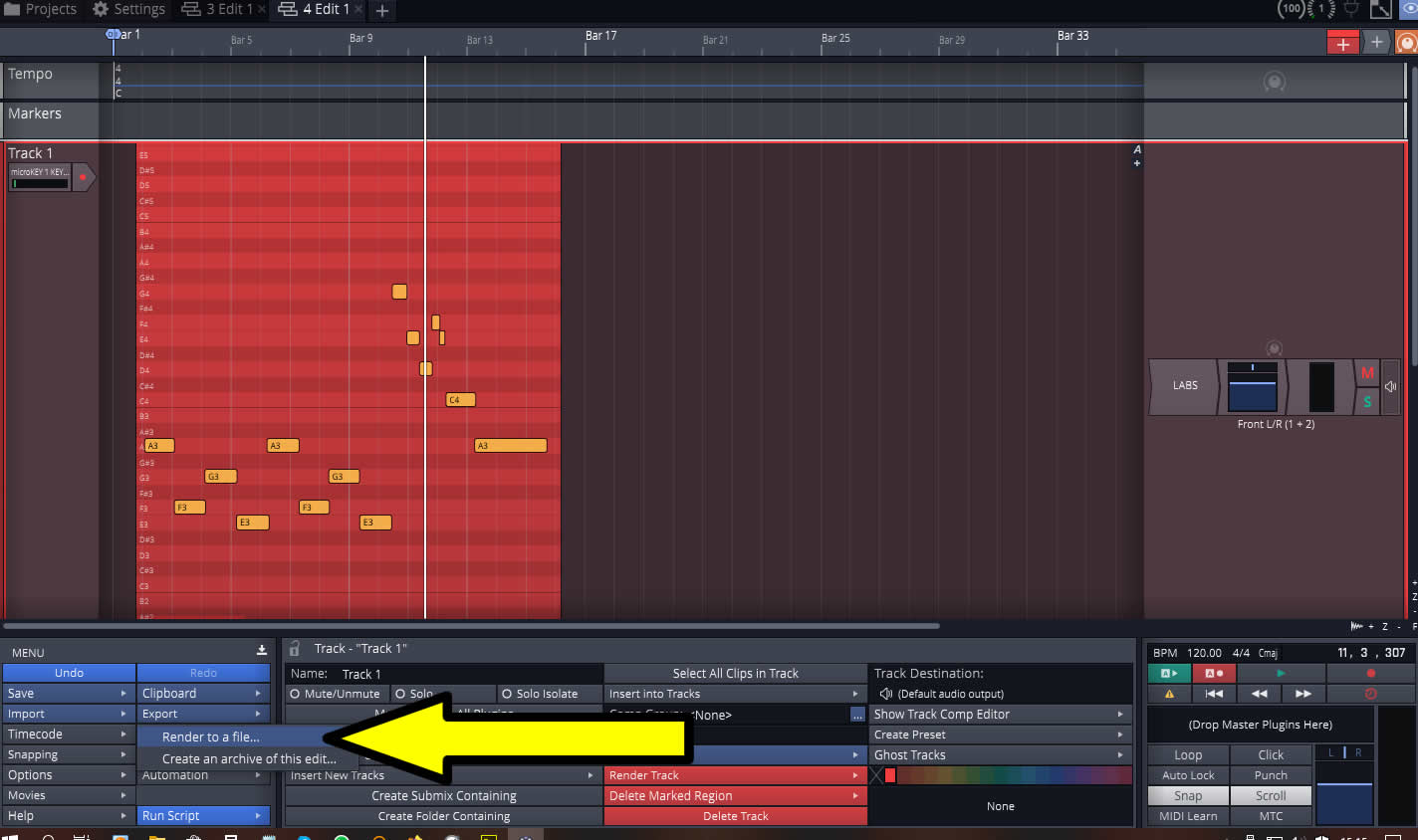Viewport: 1418px width, 840px height.
Task: Select 'Render to a file...' menu entry
Action: click(x=211, y=737)
